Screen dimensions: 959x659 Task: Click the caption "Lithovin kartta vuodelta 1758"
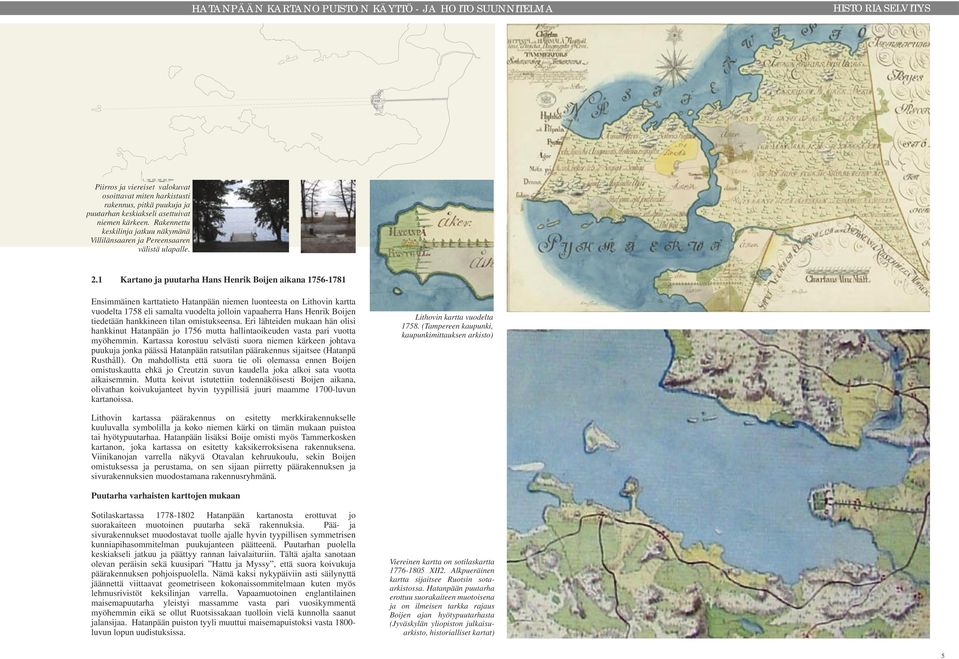pyautogui.click(x=447, y=326)
